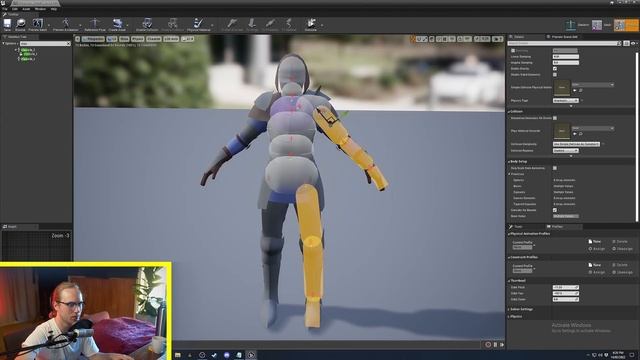640x360 pixels.
Task: Click New under Physical Animation Profiles
Action: pyautogui.click(x=595, y=242)
